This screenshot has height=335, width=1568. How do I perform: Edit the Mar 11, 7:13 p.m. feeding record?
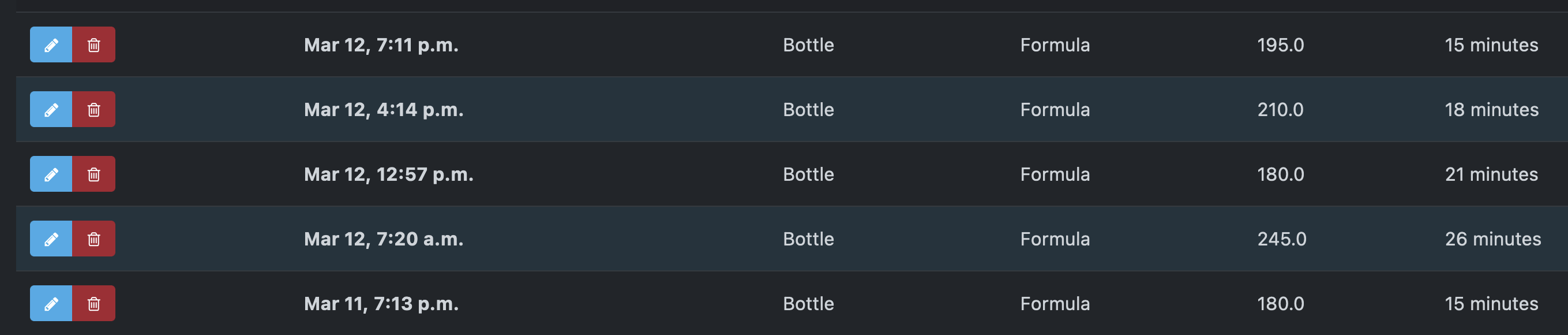click(x=51, y=303)
